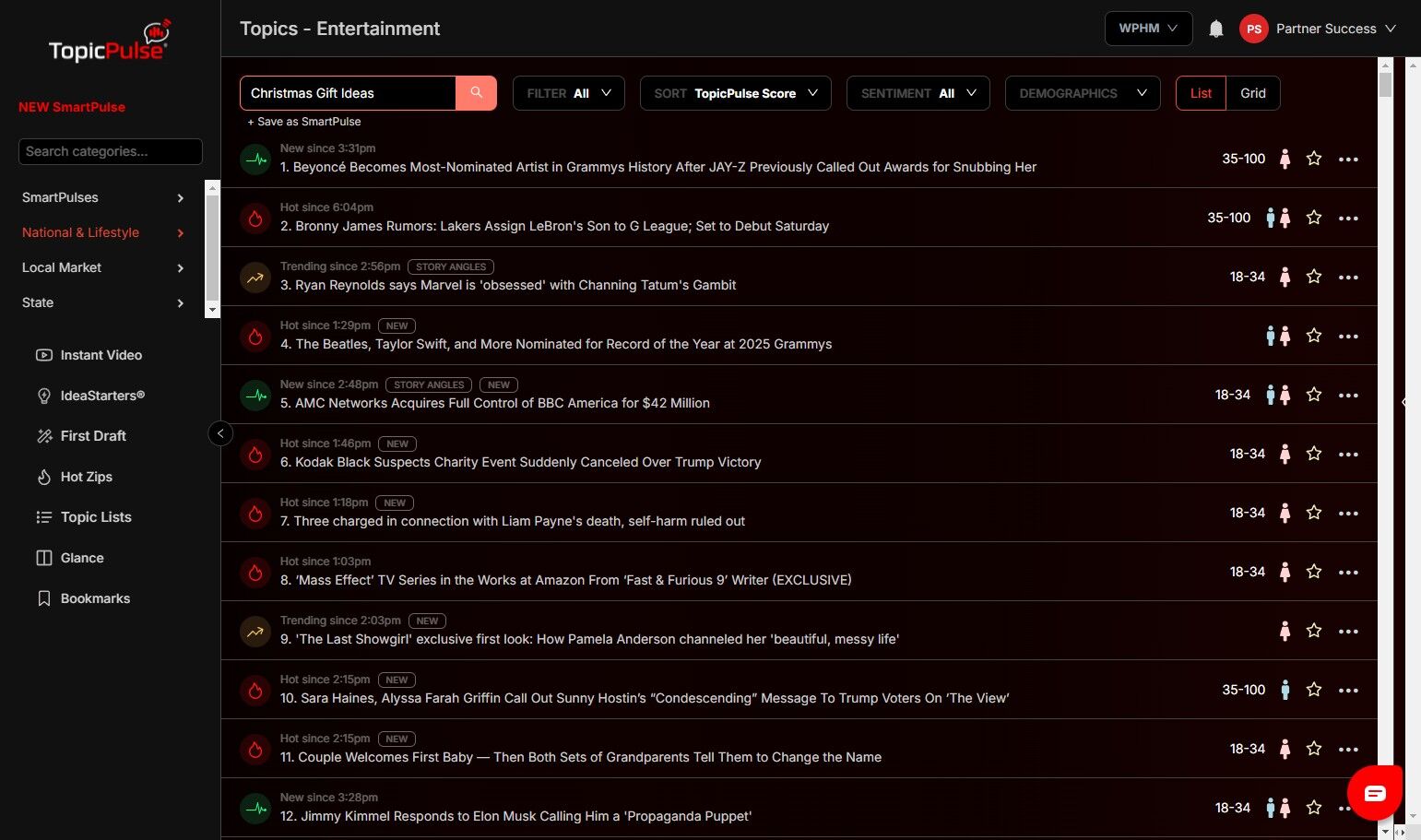
Task: Collapse the sidebar with the arrow button
Action: pos(220,433)
